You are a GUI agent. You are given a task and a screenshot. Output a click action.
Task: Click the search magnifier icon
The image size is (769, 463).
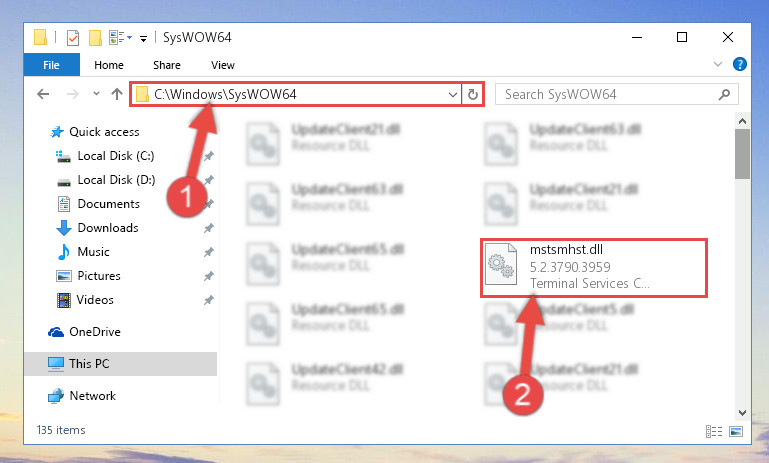(724, 94)
